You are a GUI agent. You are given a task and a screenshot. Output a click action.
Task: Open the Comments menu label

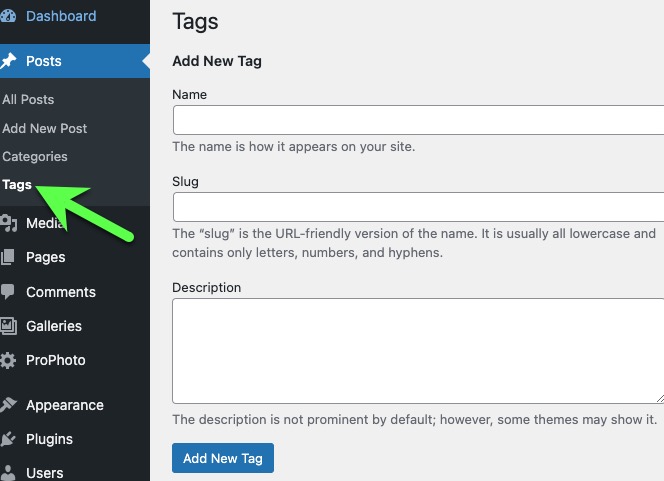click(x=61, y=292)
